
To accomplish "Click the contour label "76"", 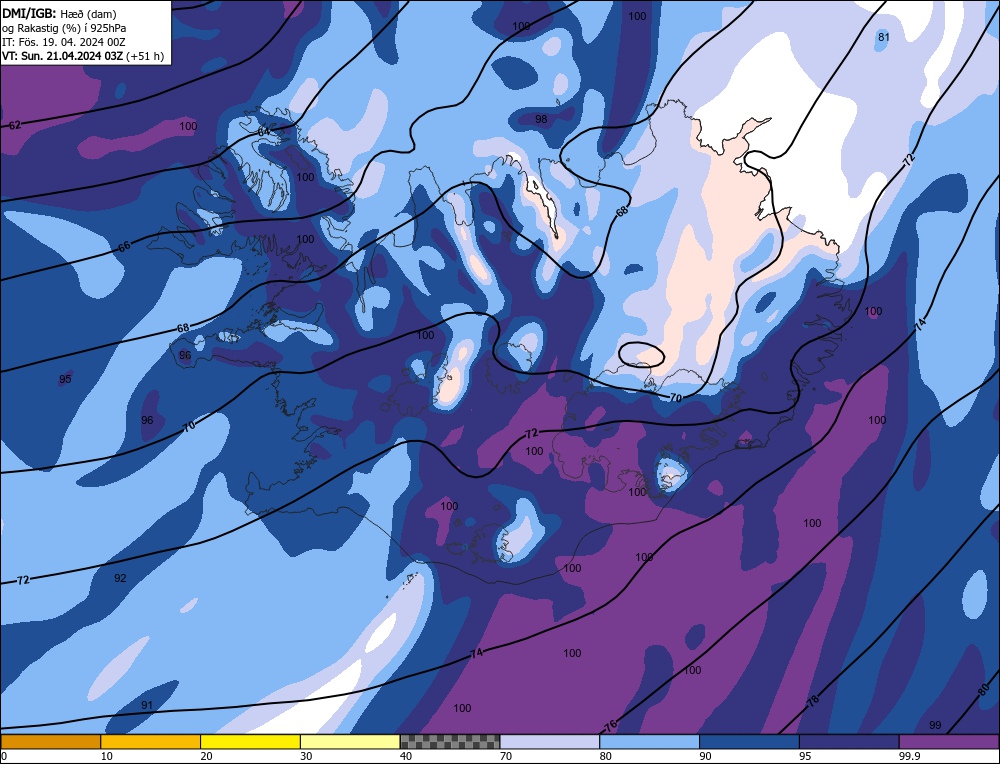I will coord(610,726).
